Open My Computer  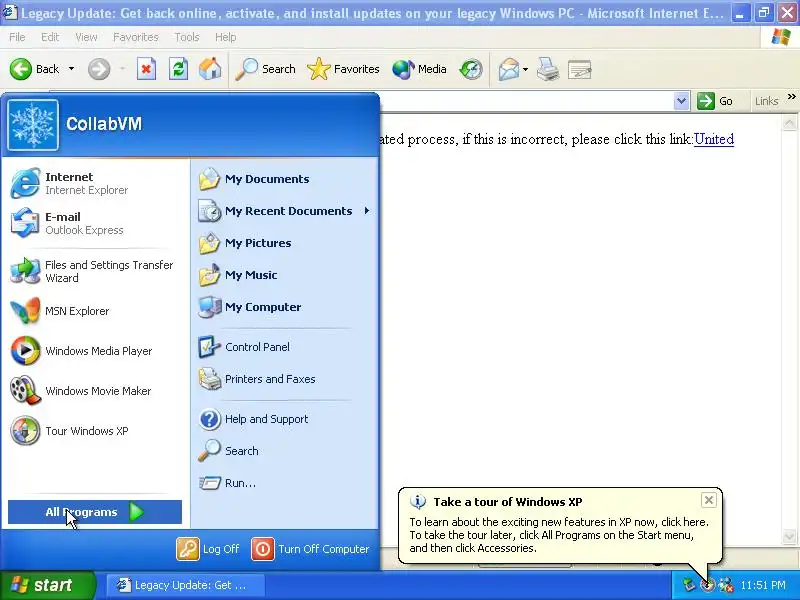[284, 307]
